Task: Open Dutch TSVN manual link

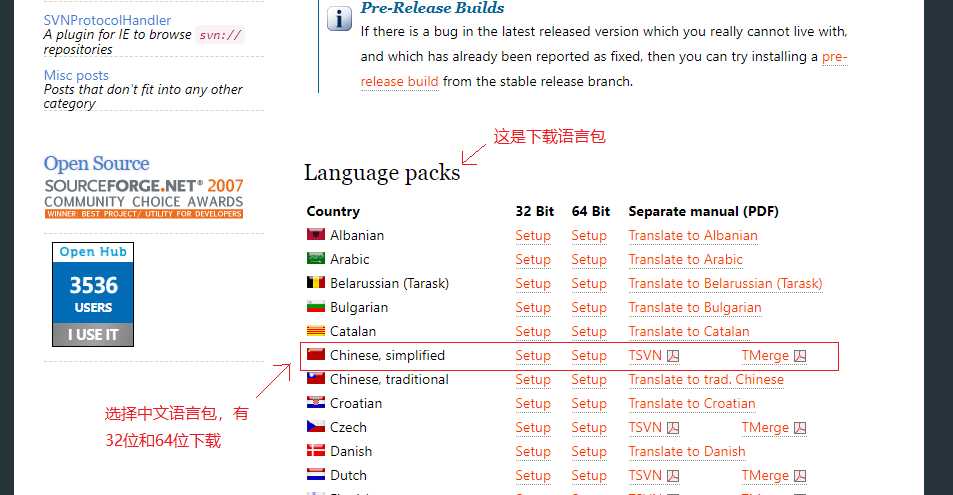Action: (645, 476)
